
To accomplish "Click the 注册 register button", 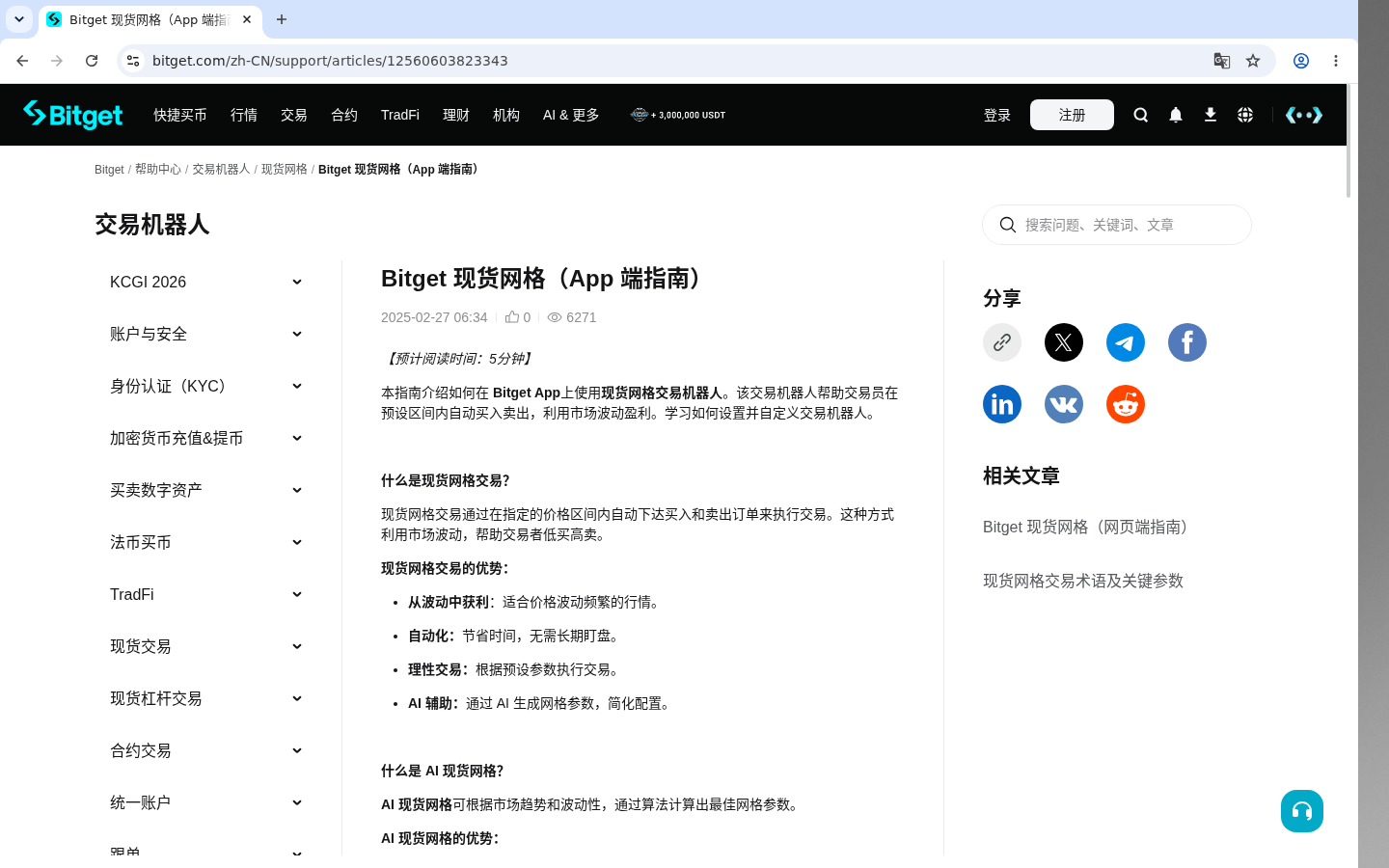I will click(x=1072, y=115).
